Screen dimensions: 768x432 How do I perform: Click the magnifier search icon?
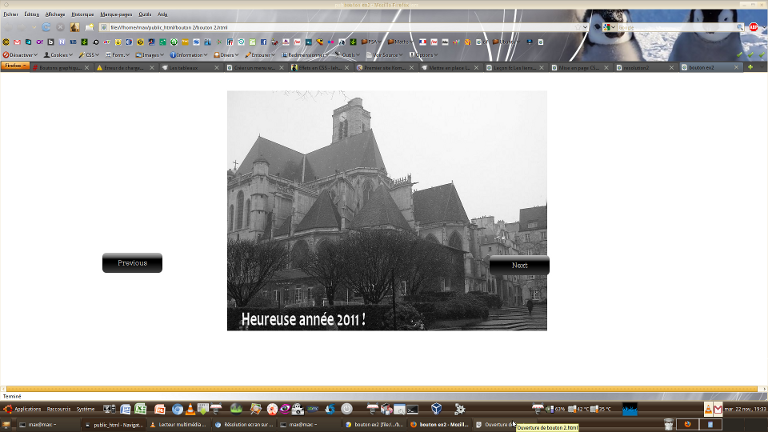(740, 27)
